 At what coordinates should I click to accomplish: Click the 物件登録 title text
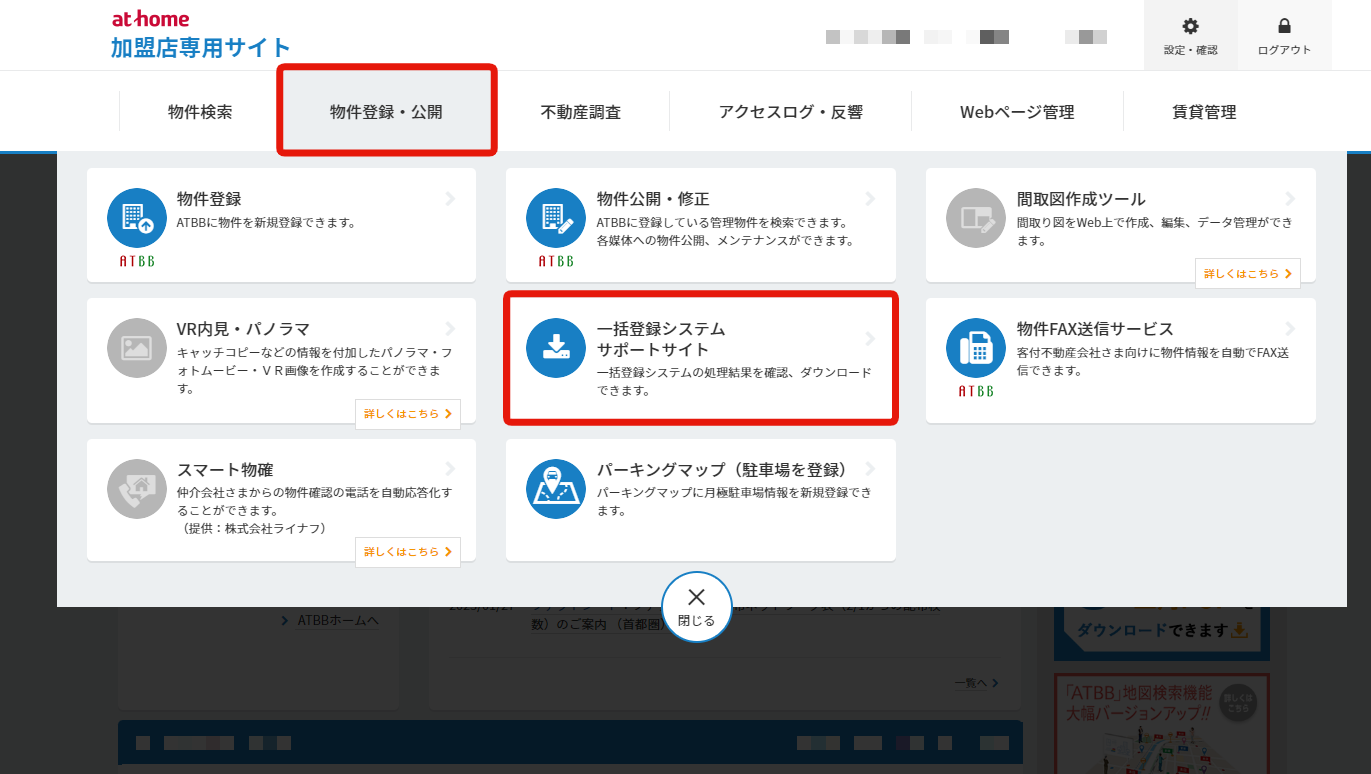[209, 199]
